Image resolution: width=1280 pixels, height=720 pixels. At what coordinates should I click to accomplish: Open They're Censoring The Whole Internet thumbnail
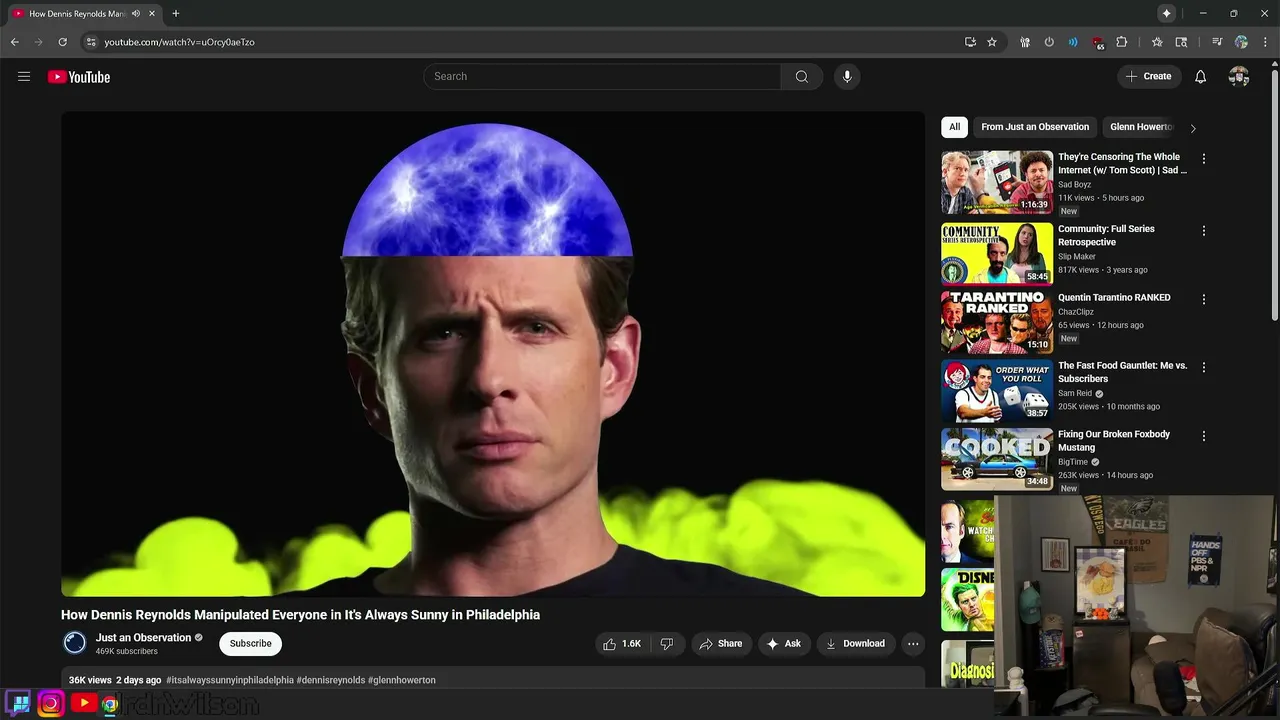coord(997,182)
